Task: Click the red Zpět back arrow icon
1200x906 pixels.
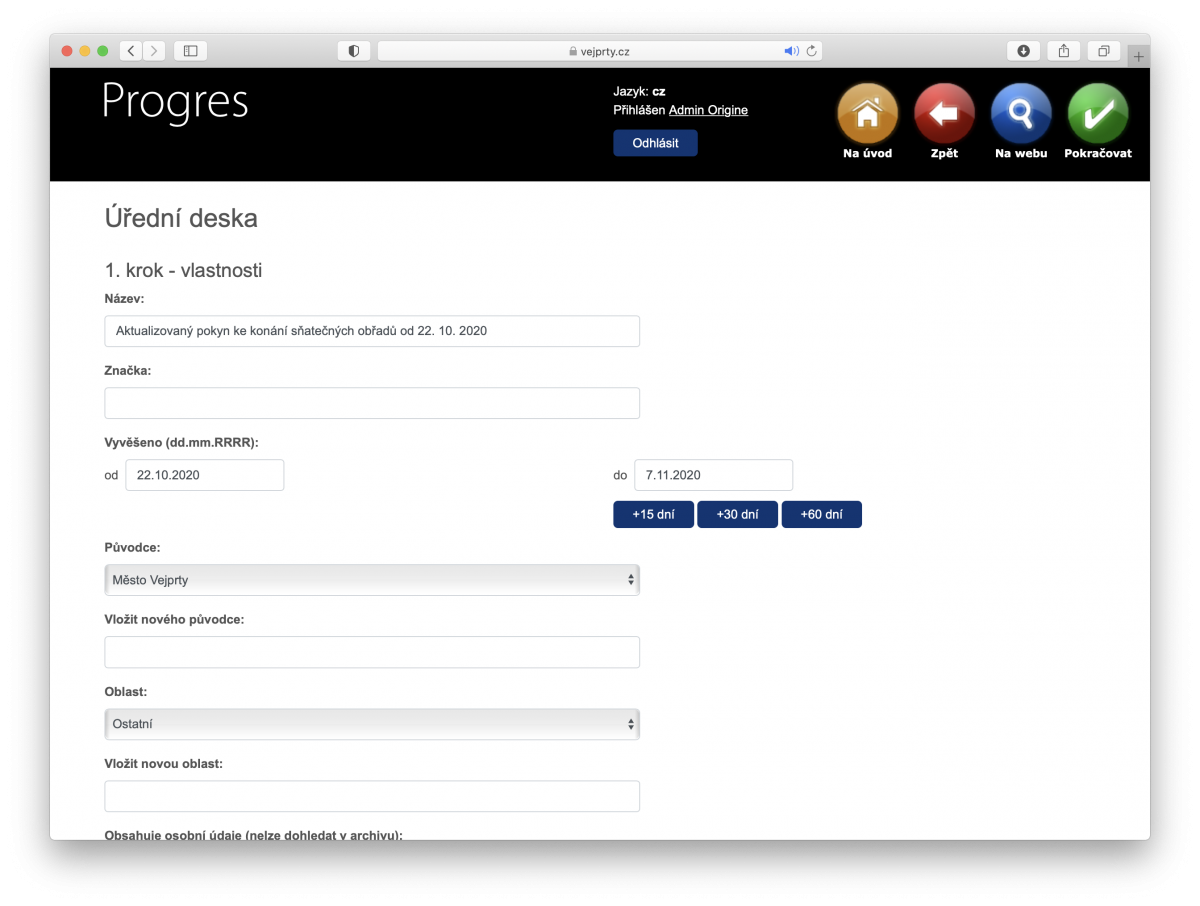Action: (x=944, y=114)
